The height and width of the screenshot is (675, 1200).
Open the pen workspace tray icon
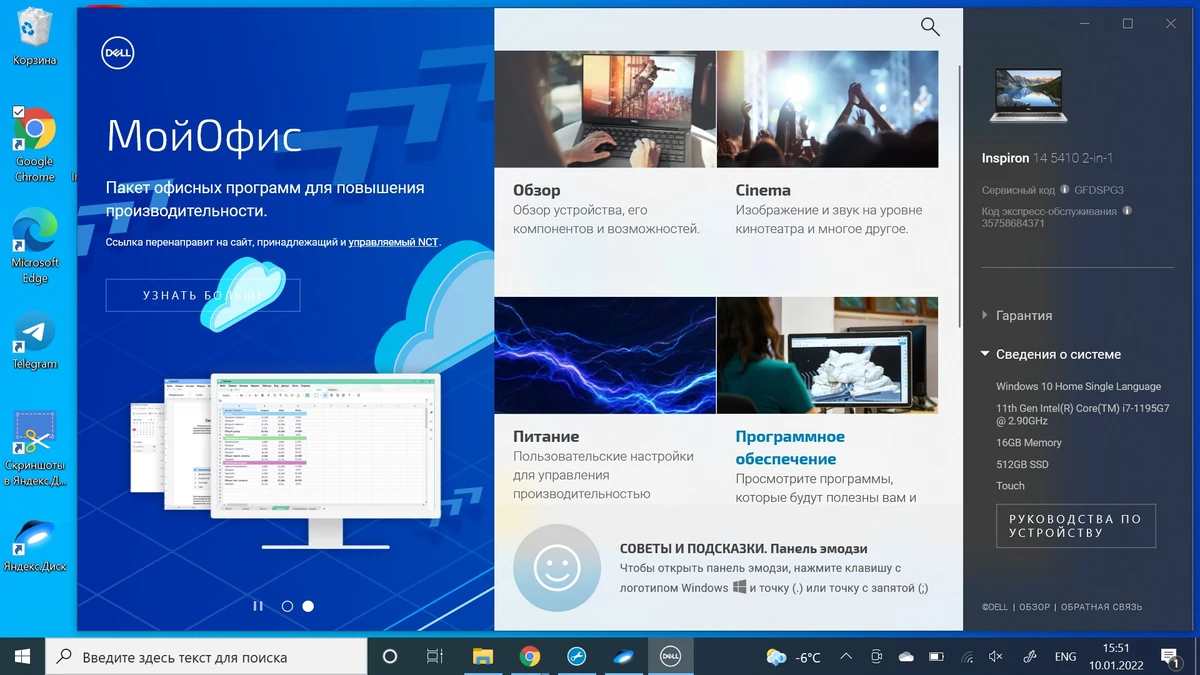click(1030, 657)
